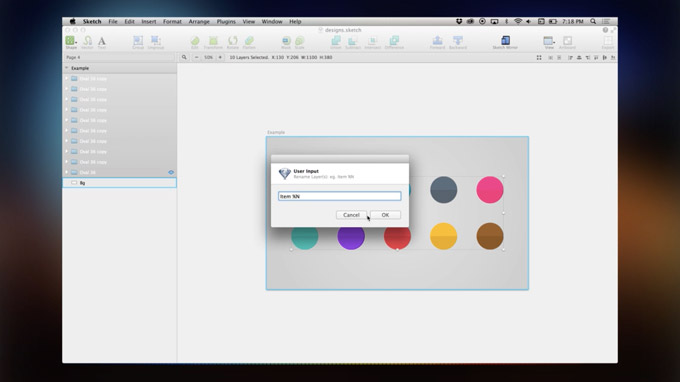The height and width of the screenshot is (382, 680).
Task: Click the Rotate toolbar icon
Action: coord(233,42)
